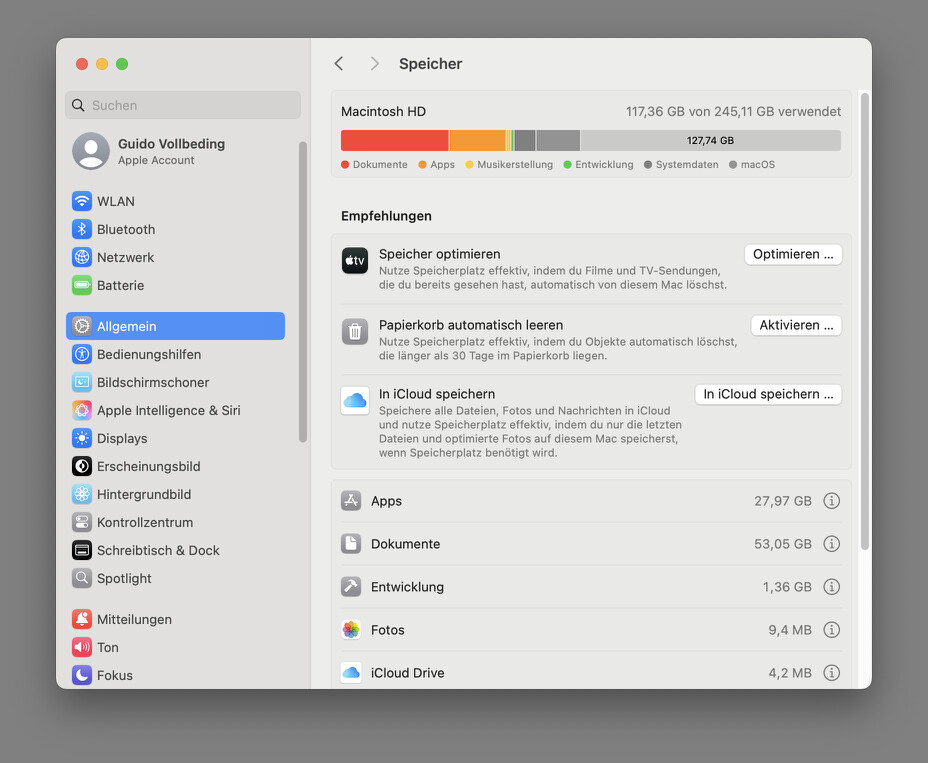The image size is (928, 763).
Task: Click the Systemdaten legend label
Action: [x=687, y=165]
